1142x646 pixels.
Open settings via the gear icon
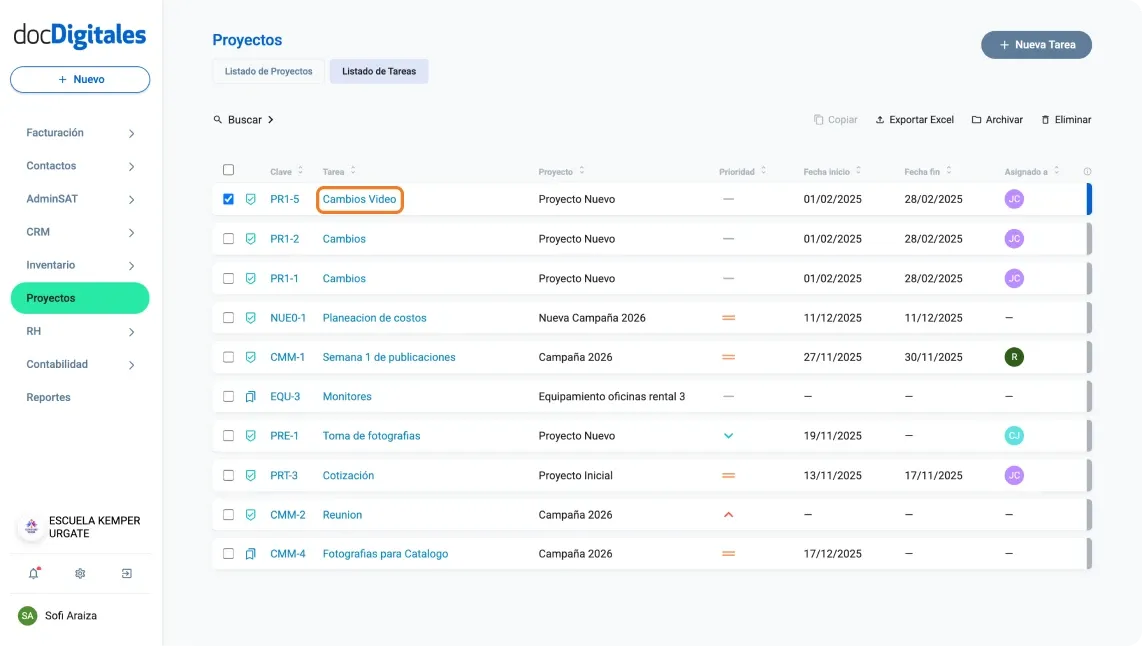pyautogui.click(x=80, y=573)
